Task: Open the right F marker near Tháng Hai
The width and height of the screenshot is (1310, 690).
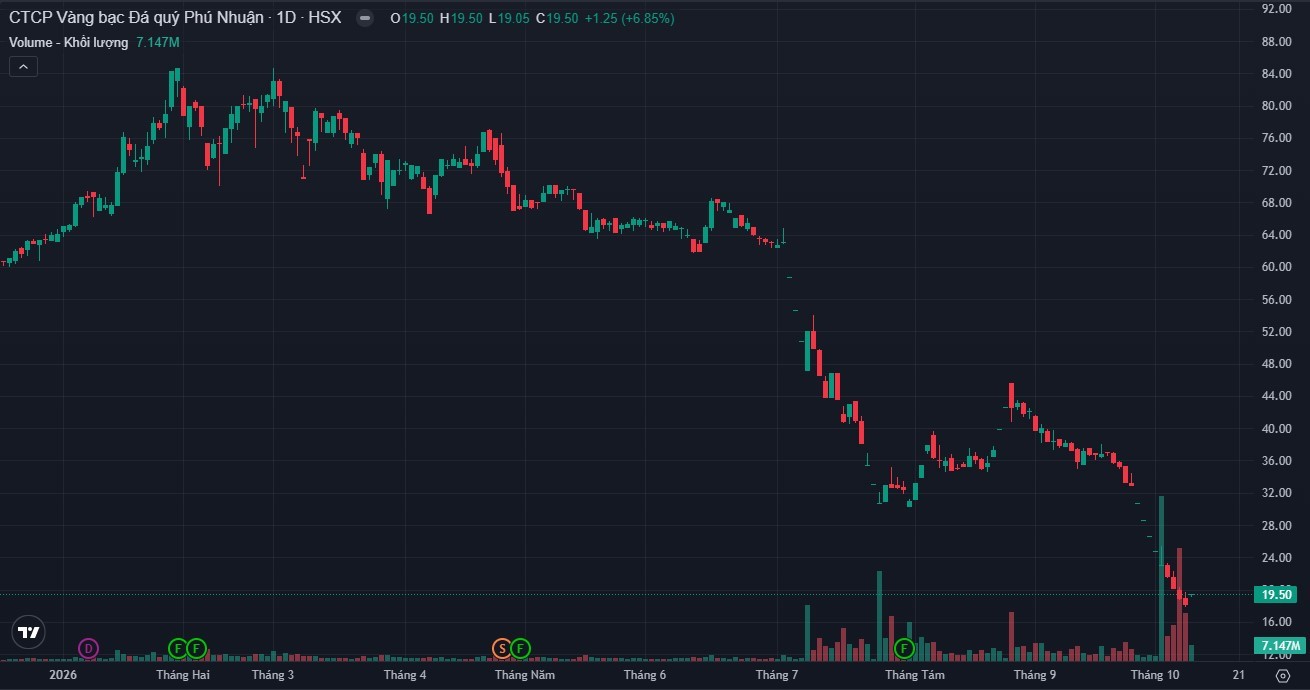Action: [196, 648]
